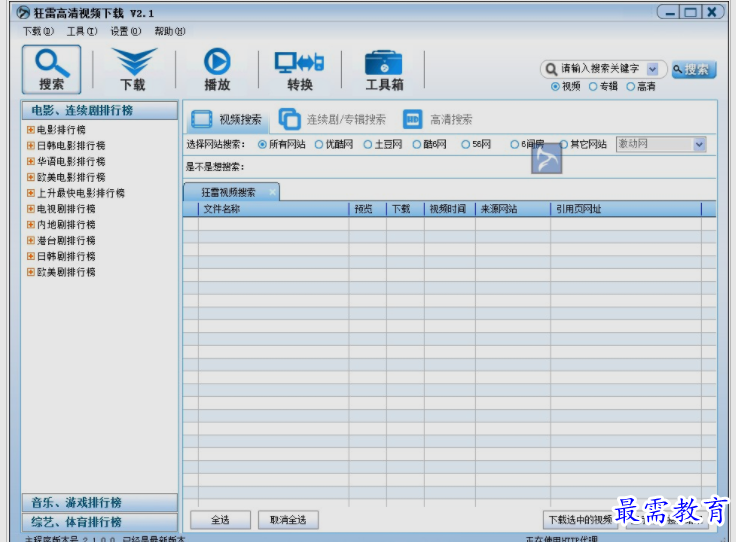The height and width of the screenshot is (542, 736).
Task: Click 下载选中的视频 button
Action: pyautogui.click(x=581, y=520)
